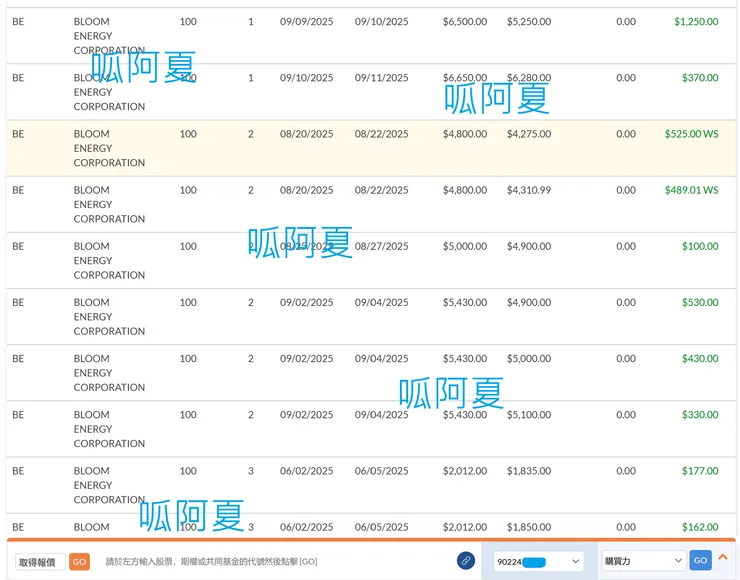The height and width of the screenshot is (580, 740).
Task: Click the chain link icon in bottom bar
Action: [x=466, y=561]
